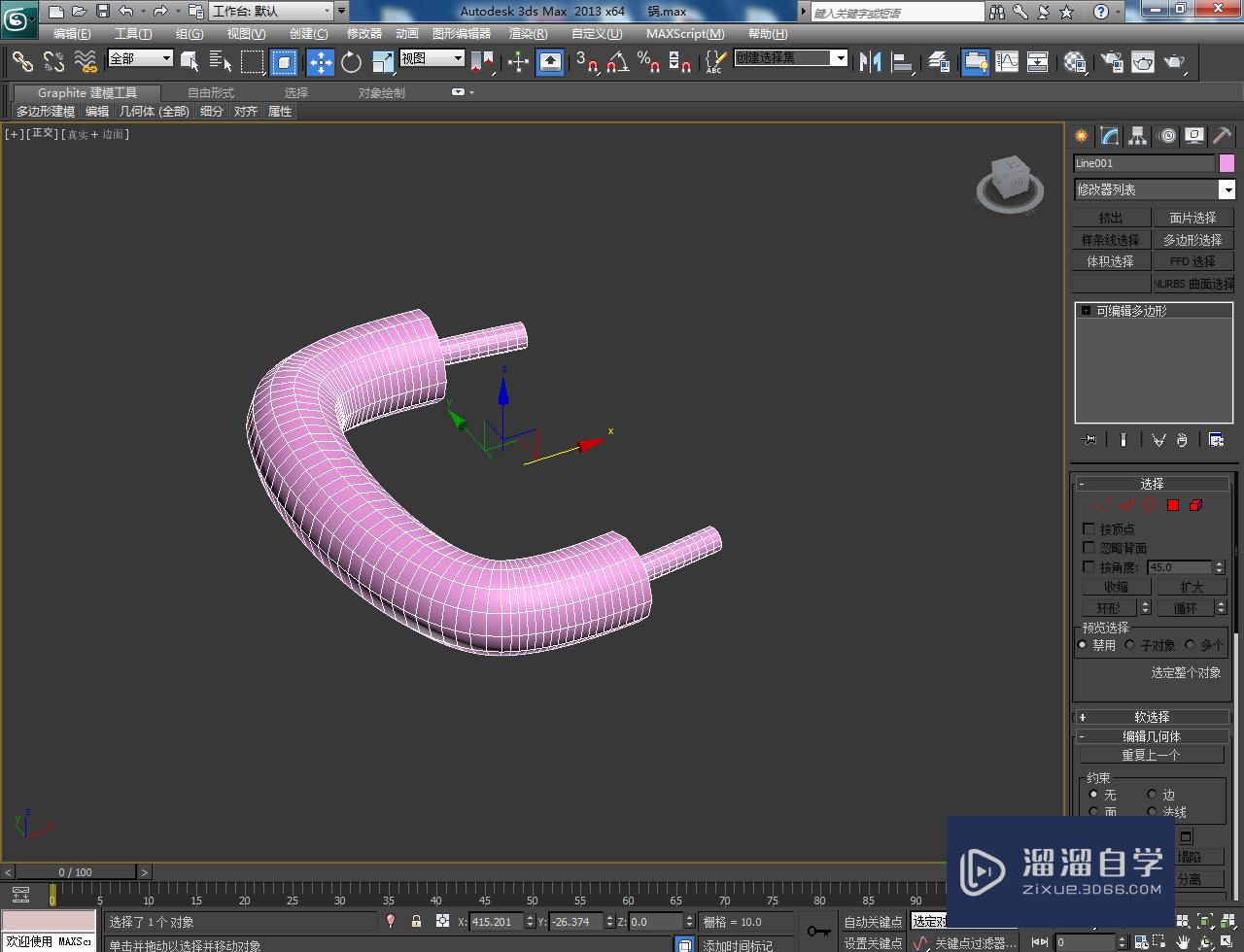Expand the 可编辑多边形 stack entry
Viewport: 1244px width, 952px height.
(x=1086, y=311)
